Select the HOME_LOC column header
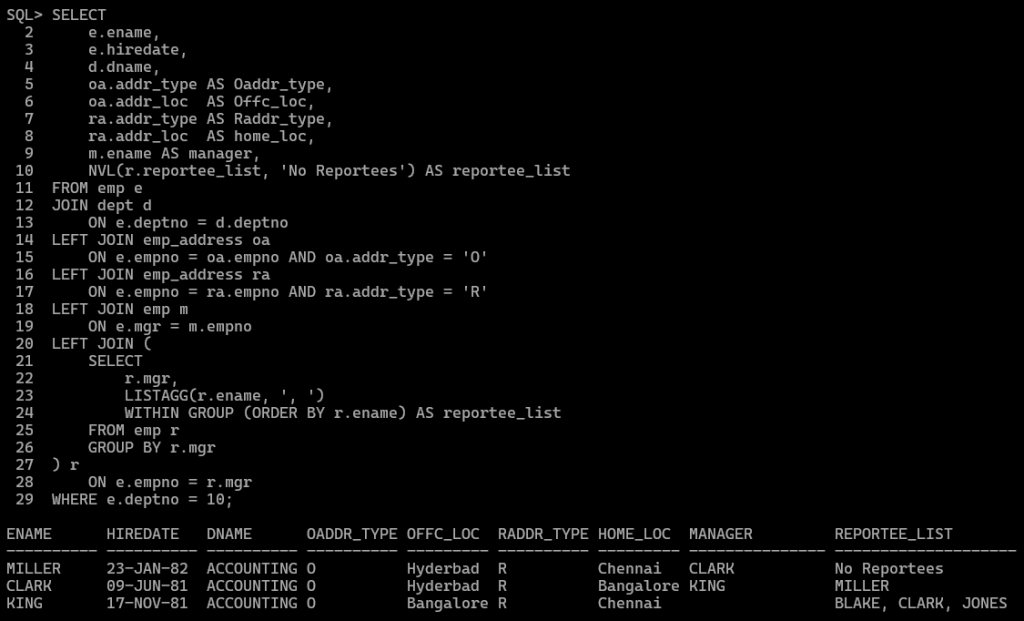Viewport: 1024px width, 621px height. pyautogui.click(x=634, y=534)
